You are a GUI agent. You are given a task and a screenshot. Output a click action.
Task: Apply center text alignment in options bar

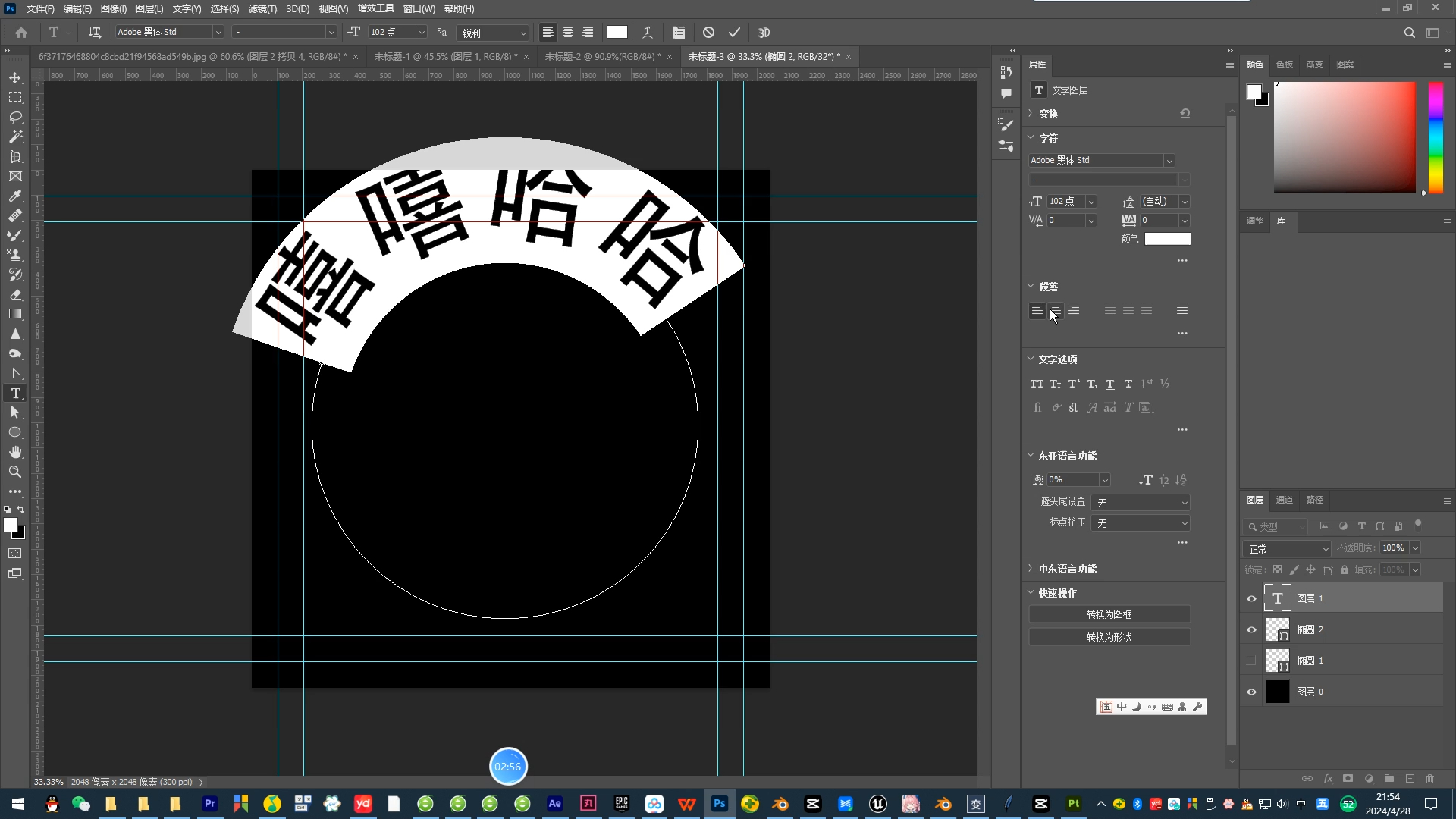click(x=568, y=33)
